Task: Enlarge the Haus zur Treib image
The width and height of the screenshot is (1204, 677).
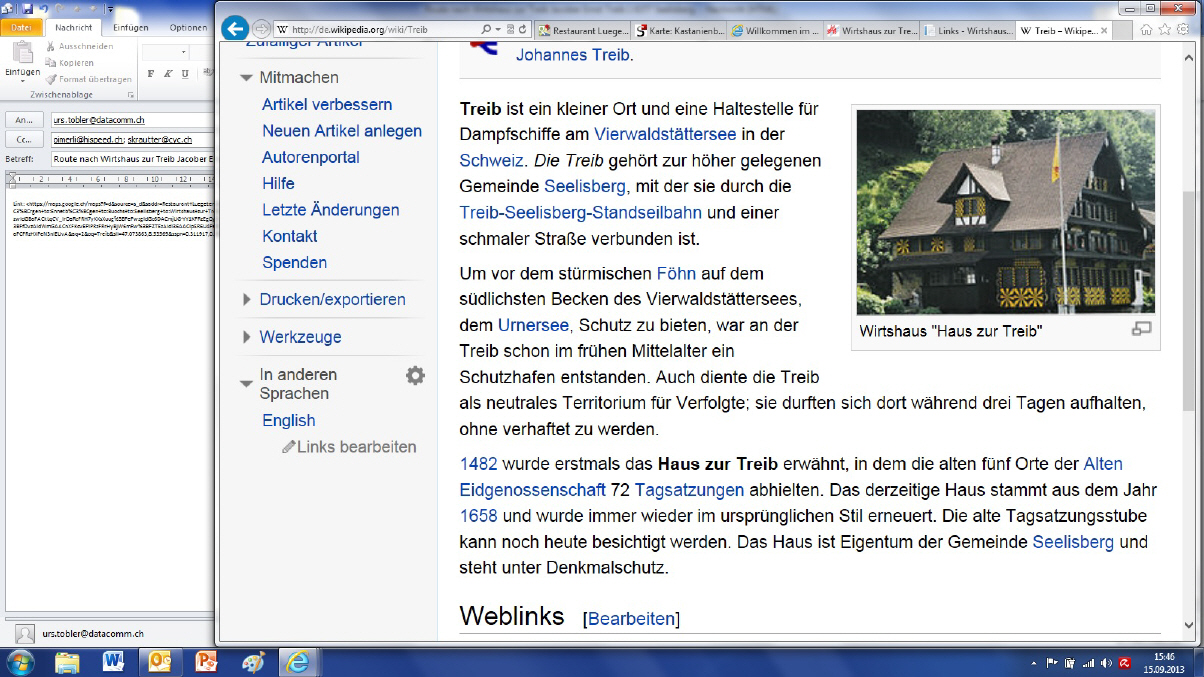Action: click(1141, 329)
